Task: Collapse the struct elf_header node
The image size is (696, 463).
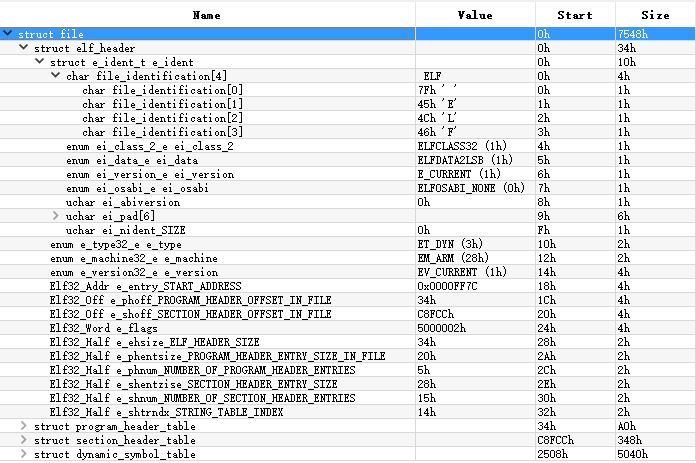Action: coord(24,47)
